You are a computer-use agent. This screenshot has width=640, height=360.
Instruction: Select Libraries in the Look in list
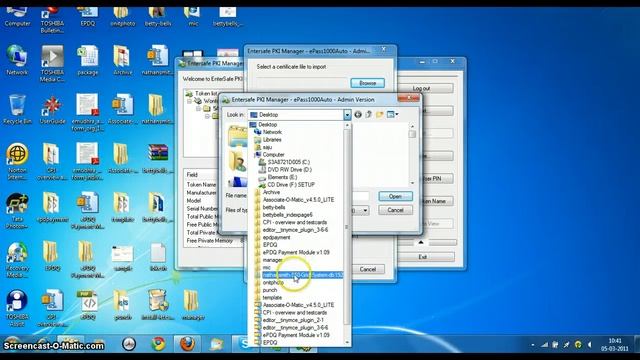pos(272,140)
